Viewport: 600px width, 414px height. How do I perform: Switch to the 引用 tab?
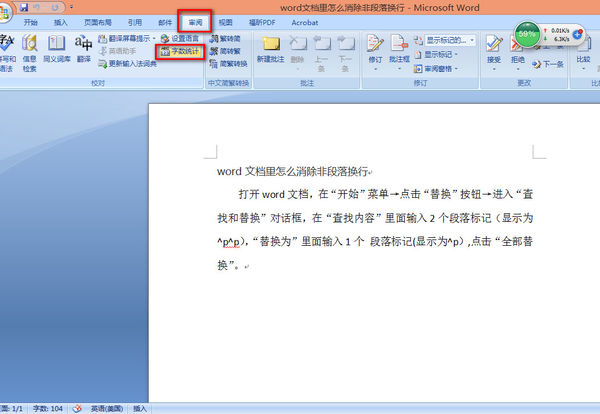pyautogui.click(x=135, y=23)
